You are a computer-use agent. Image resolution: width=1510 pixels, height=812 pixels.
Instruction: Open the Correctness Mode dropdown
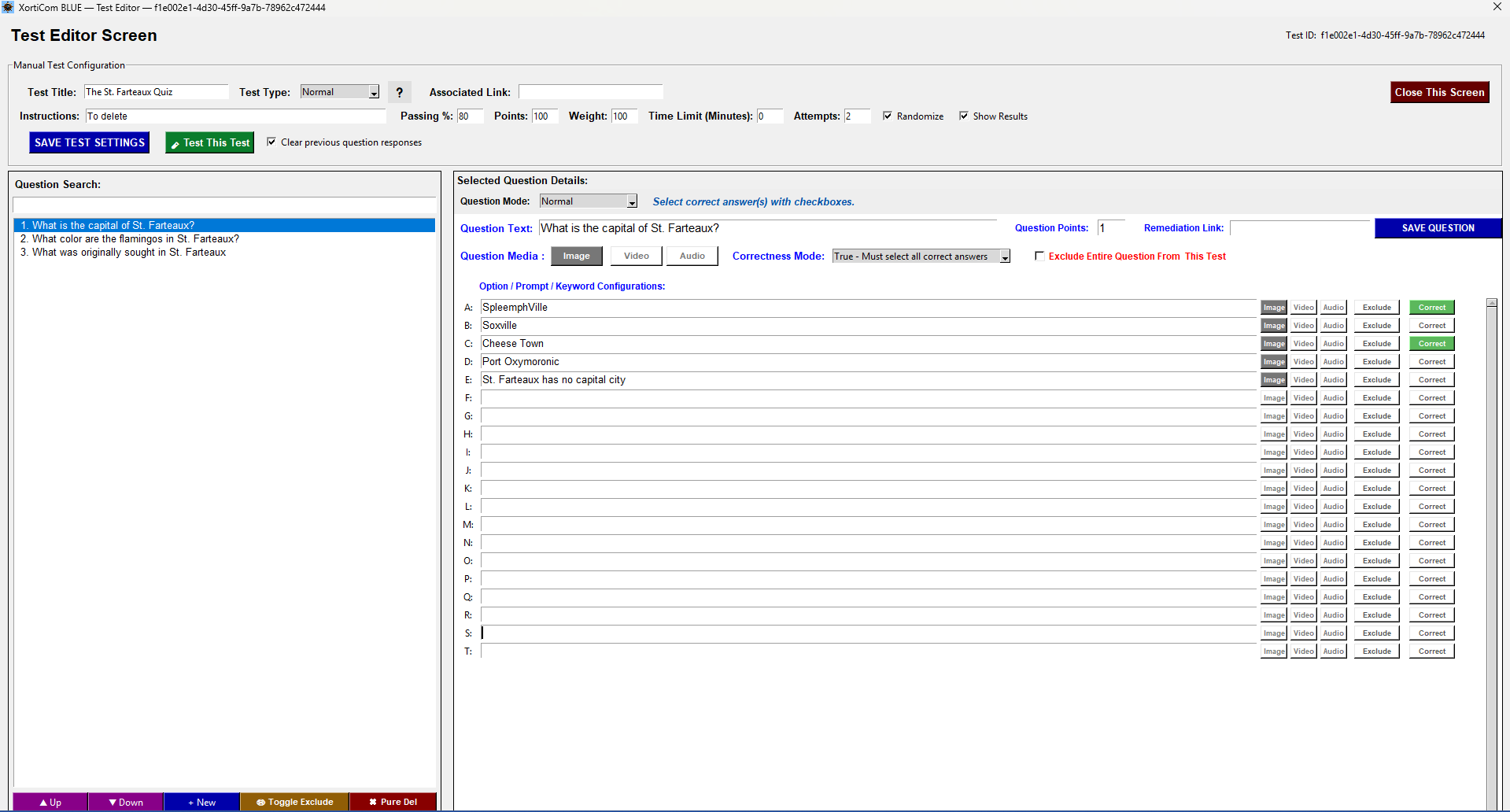click(1005, 257)
